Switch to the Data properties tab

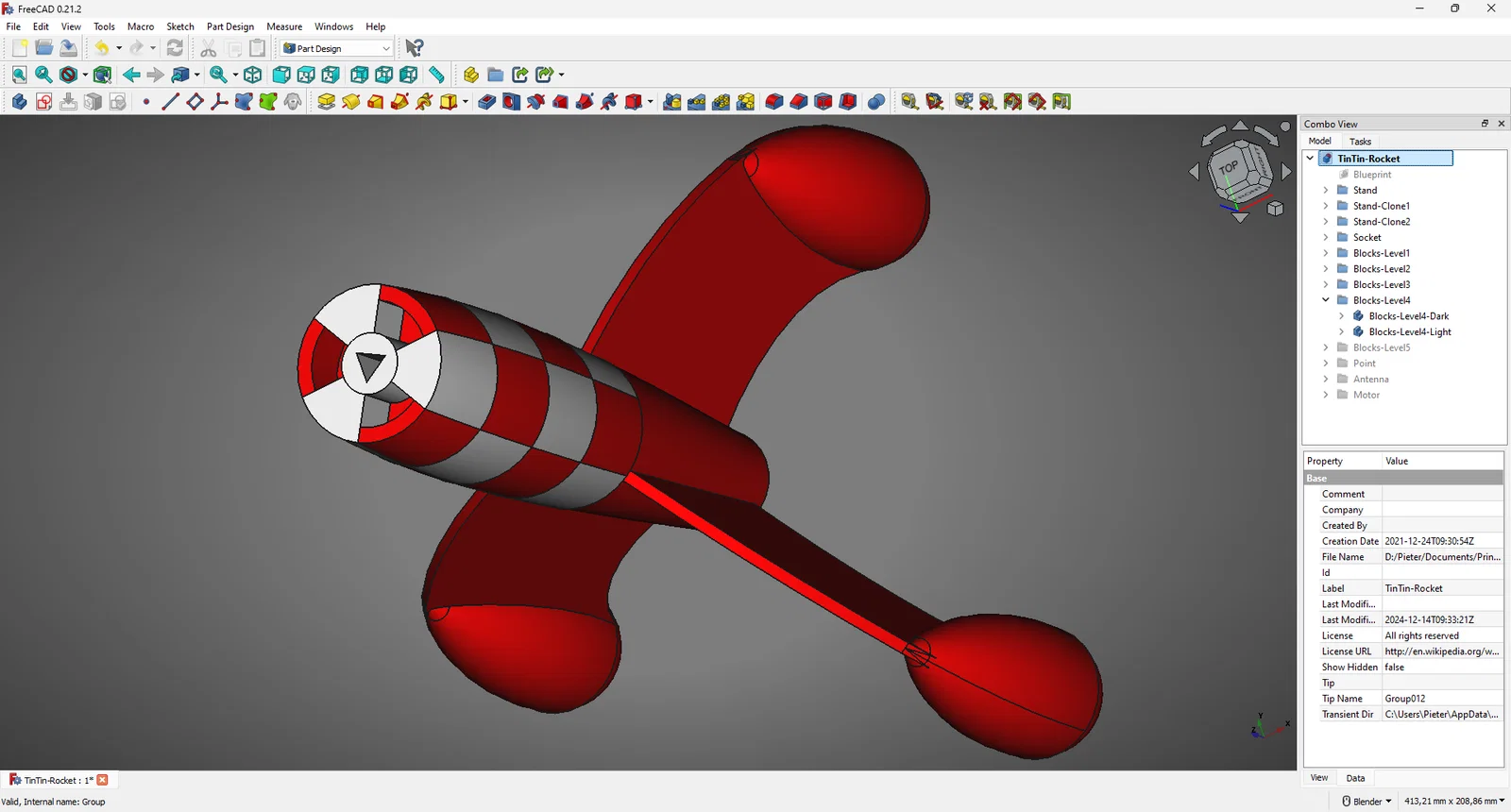click(1355, 778)
